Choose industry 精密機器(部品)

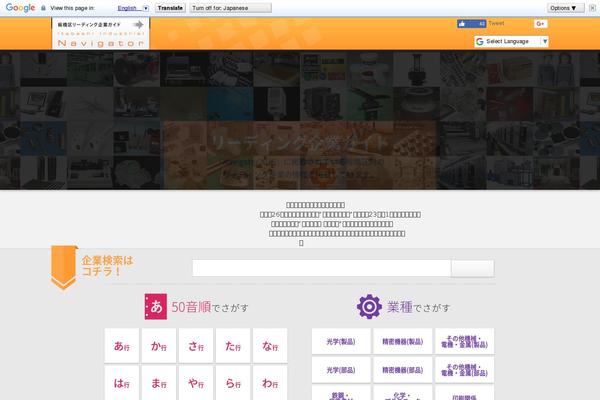[x=403, y=370]
